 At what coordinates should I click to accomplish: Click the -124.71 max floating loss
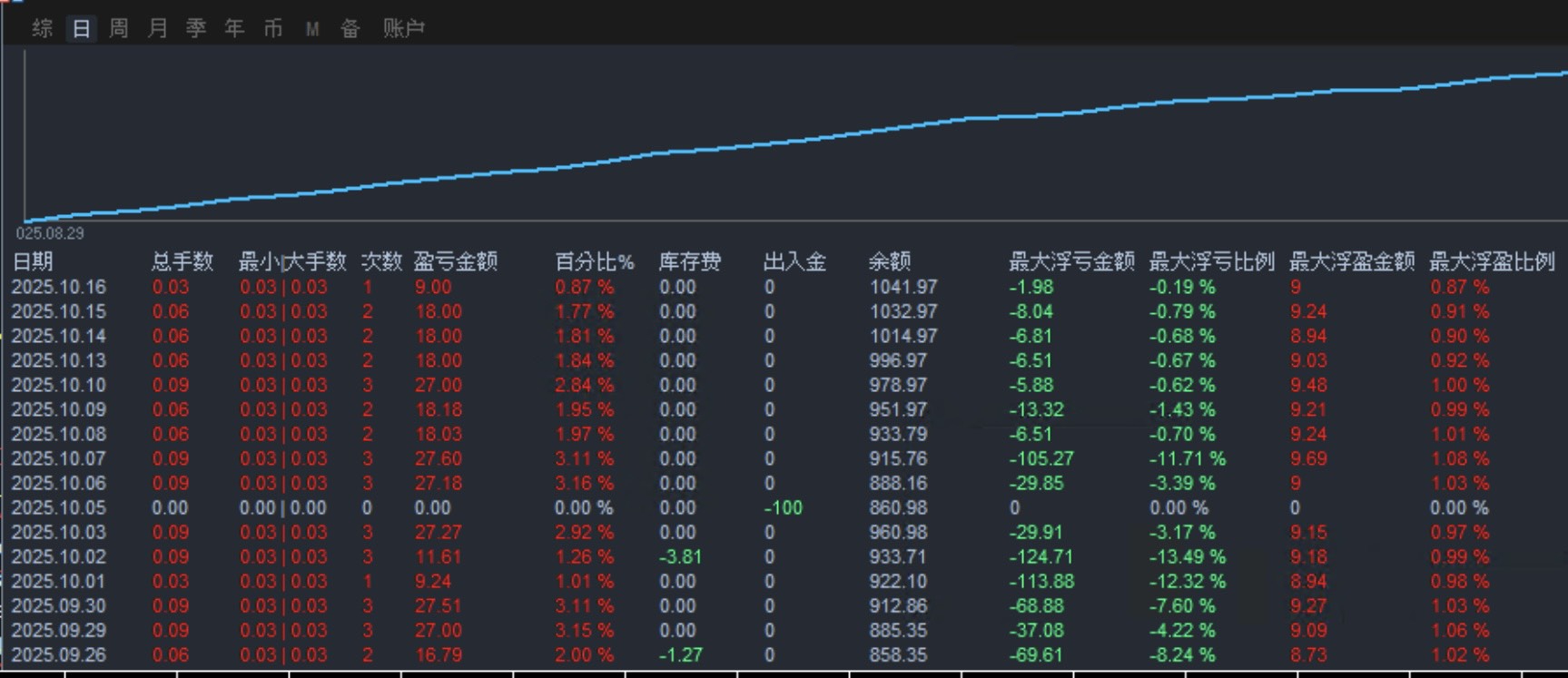[1041, 556]
